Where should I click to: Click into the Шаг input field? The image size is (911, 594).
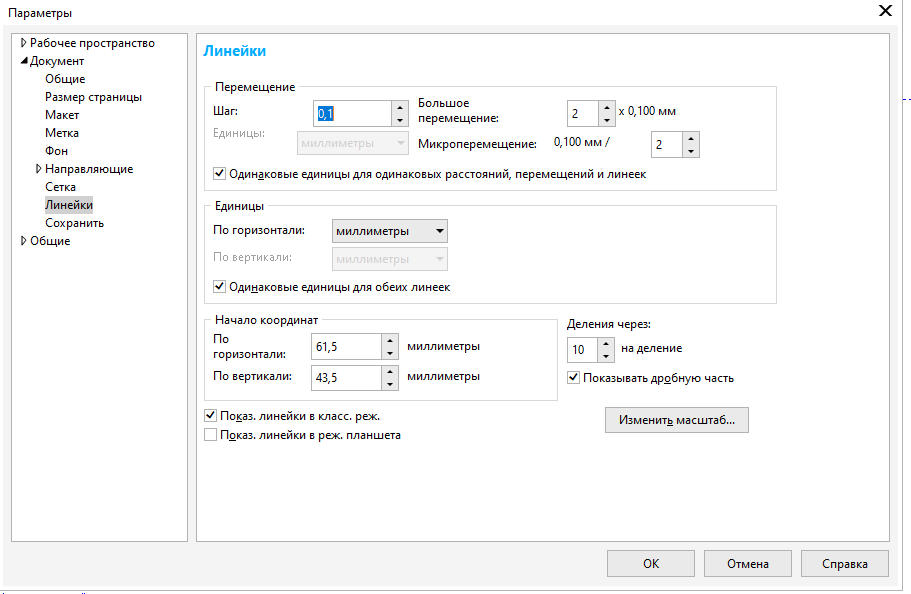[x=353, y=113]
